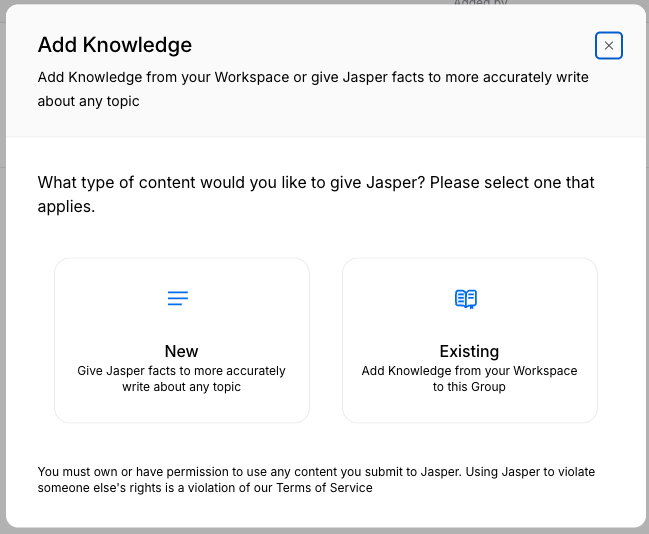Click the Add Knowledge heading
Image resolution: width=649 pixels, height=534 pixels.
pyautogui.click(x=115, y=45)
